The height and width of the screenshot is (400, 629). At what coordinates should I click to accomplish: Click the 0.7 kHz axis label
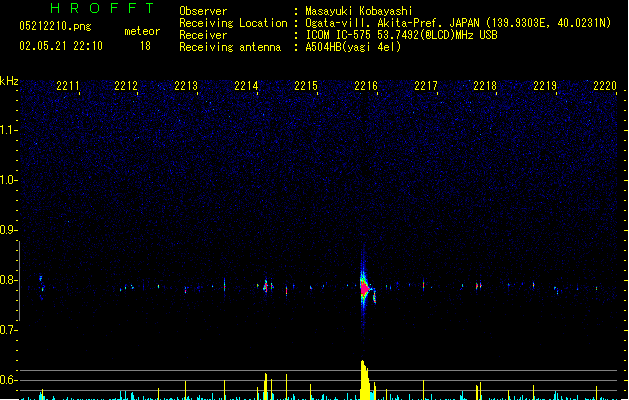pos(8,330)
